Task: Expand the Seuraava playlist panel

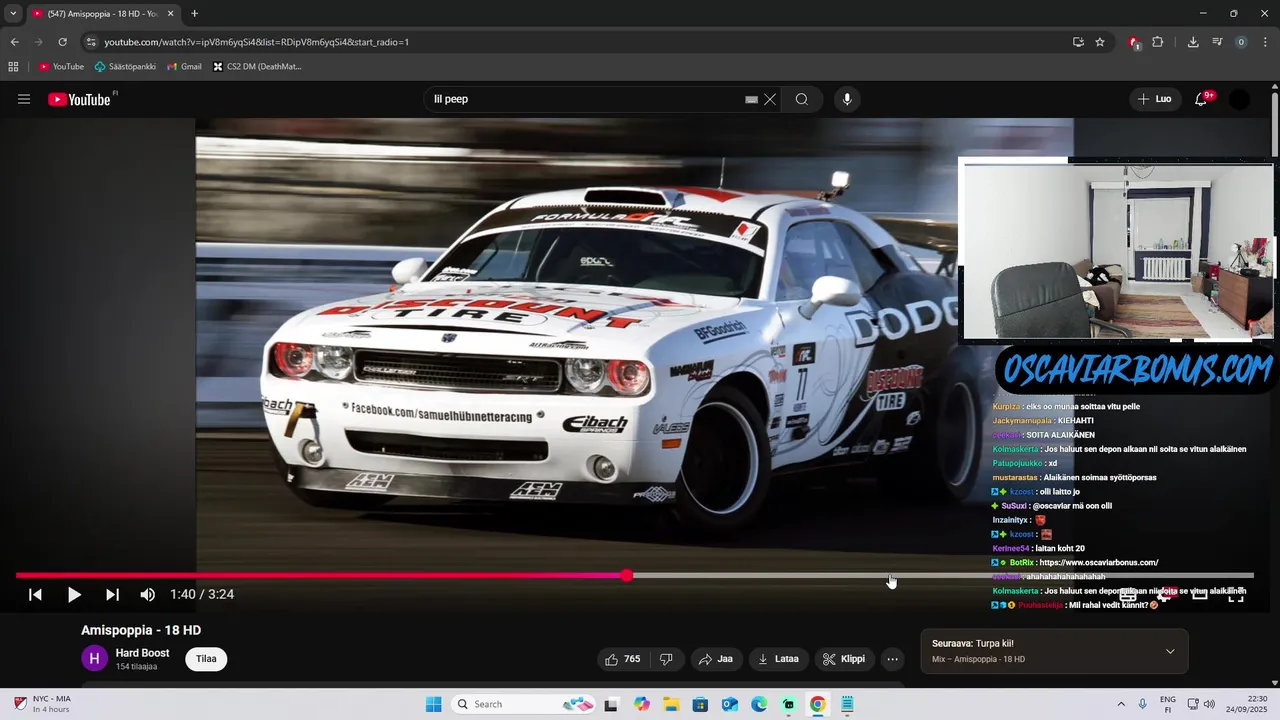Action: (1170, 651)
